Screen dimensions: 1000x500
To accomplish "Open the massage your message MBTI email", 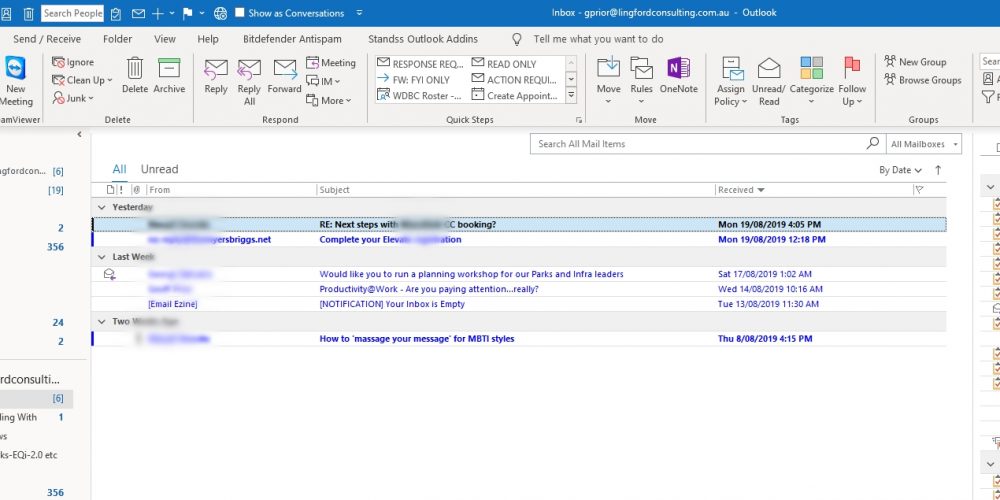I will coord(519,339).
